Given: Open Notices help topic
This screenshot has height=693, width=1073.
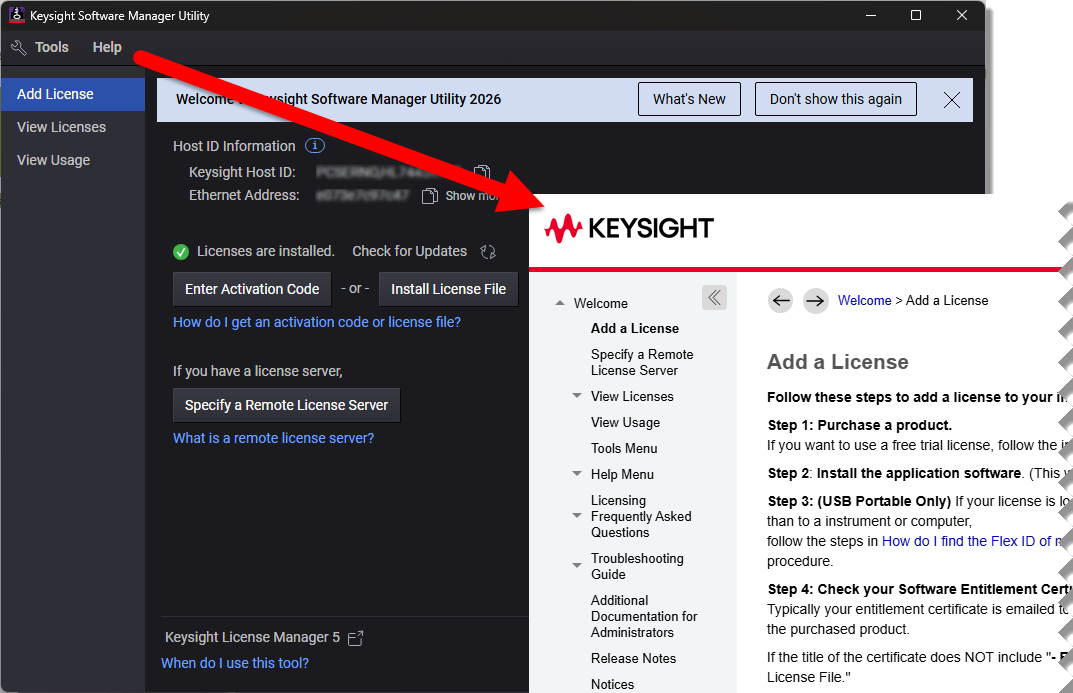Looking at the screenshot, I should (x=612, y=684).
